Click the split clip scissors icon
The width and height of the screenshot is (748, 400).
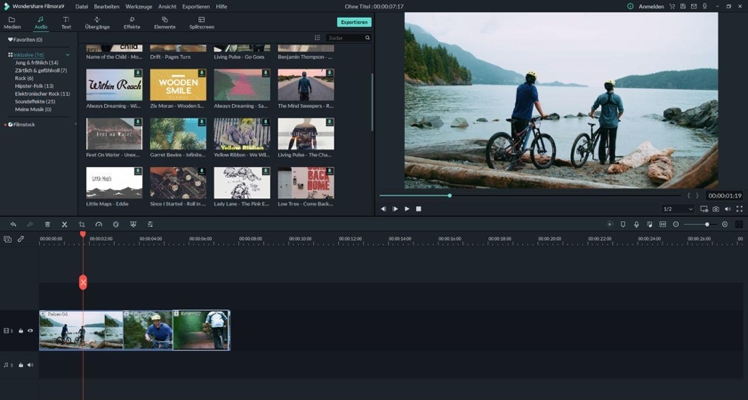point(64,224)
